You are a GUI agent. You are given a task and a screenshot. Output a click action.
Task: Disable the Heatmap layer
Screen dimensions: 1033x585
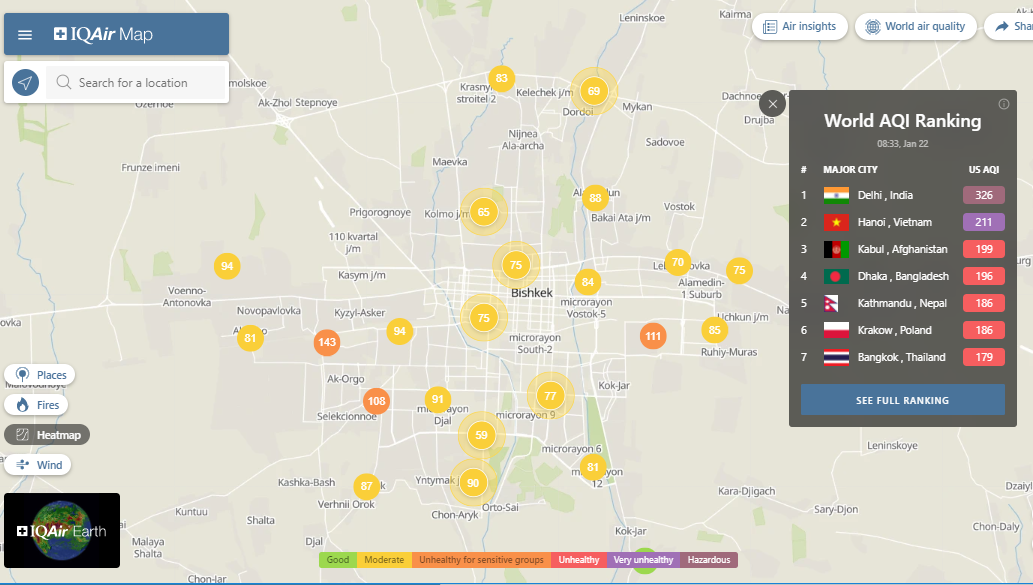pos(47,435)
